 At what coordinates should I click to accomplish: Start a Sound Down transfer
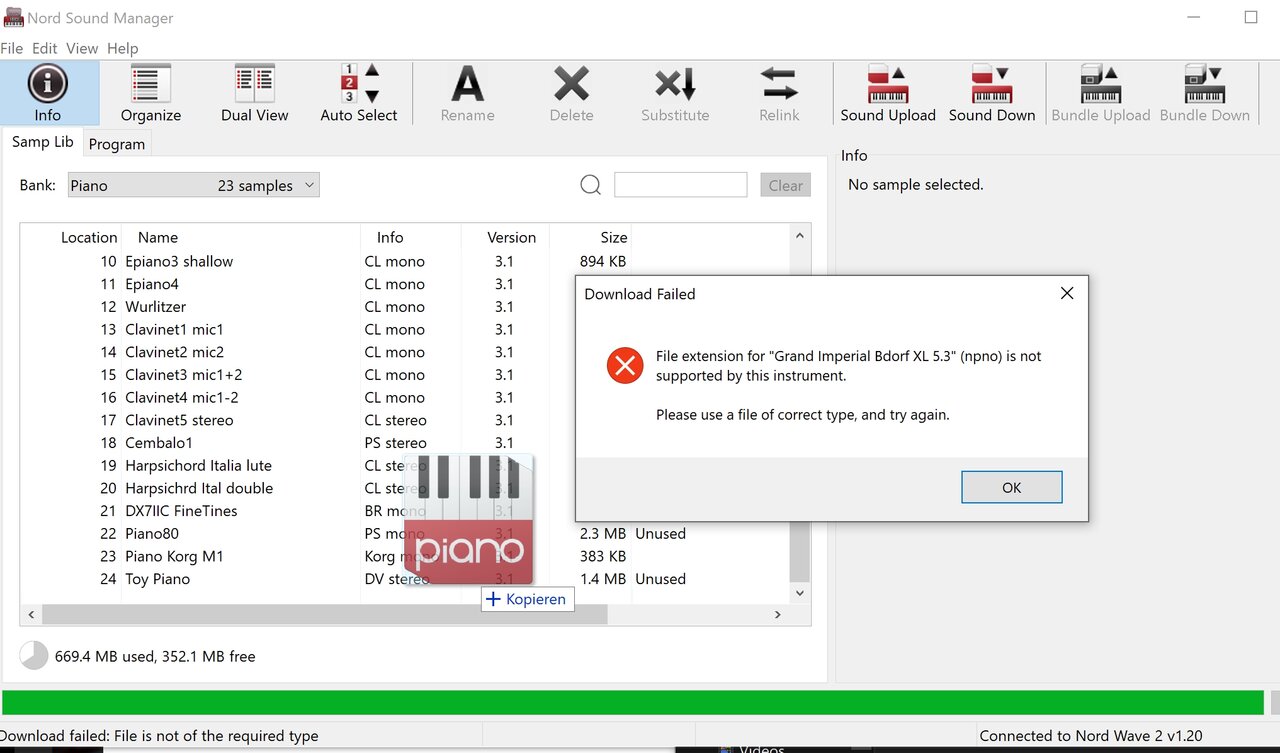click(x=992, y=93)
